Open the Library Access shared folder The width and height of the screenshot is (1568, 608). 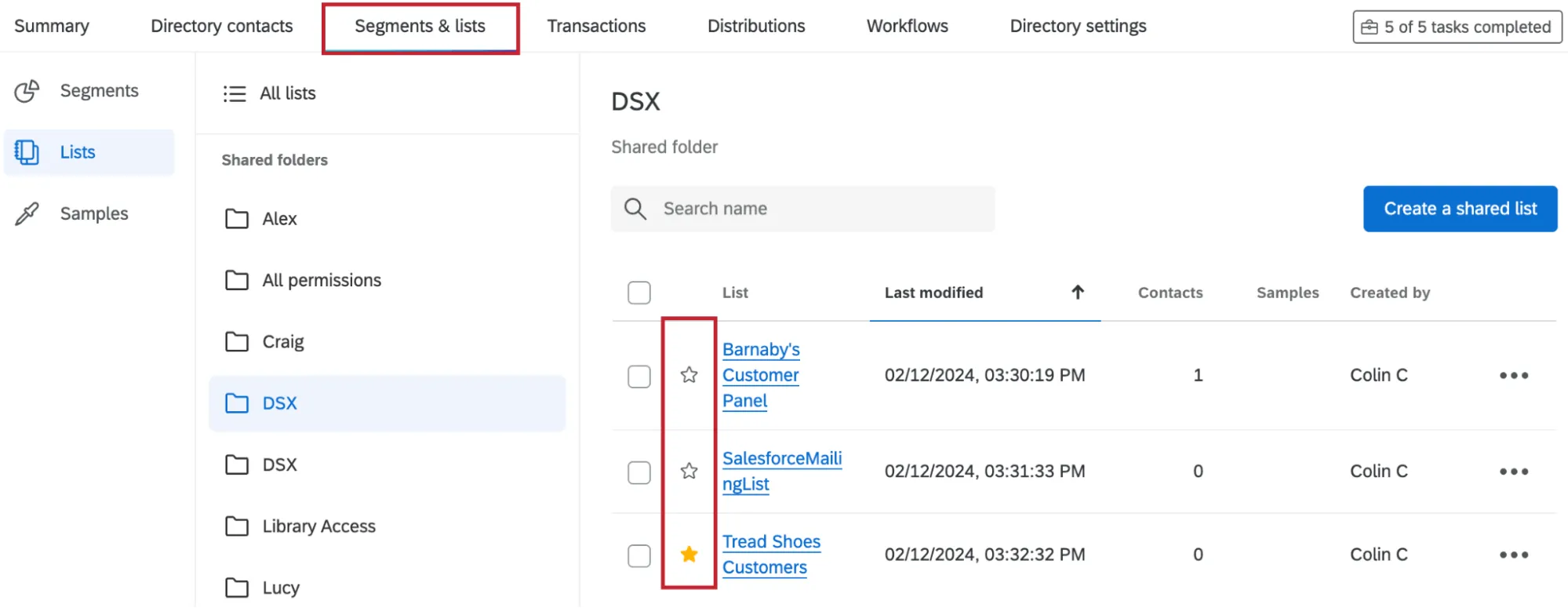[x=318, y=526]
